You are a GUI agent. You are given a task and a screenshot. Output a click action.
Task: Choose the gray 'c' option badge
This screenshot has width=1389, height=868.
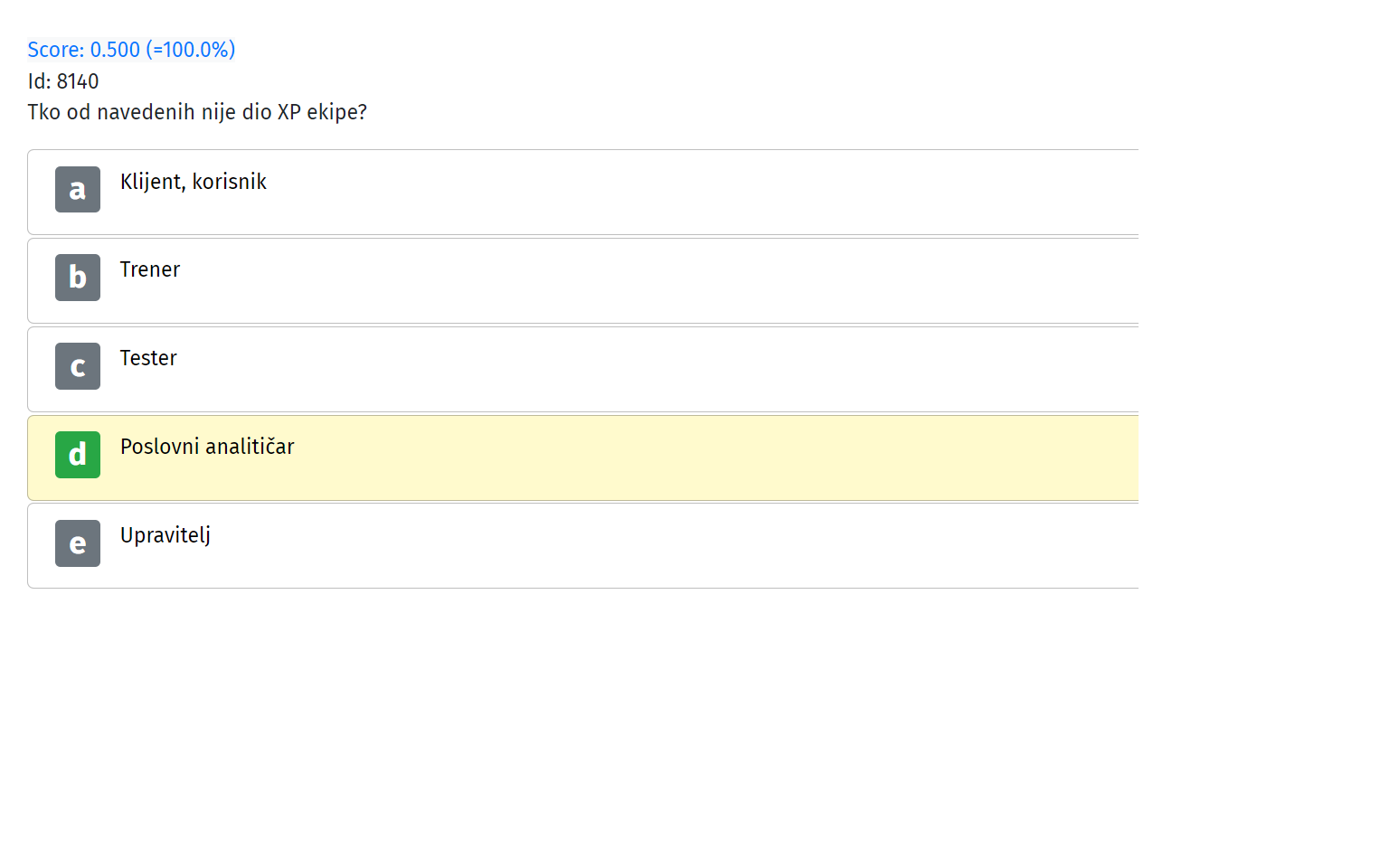(78, 366)
